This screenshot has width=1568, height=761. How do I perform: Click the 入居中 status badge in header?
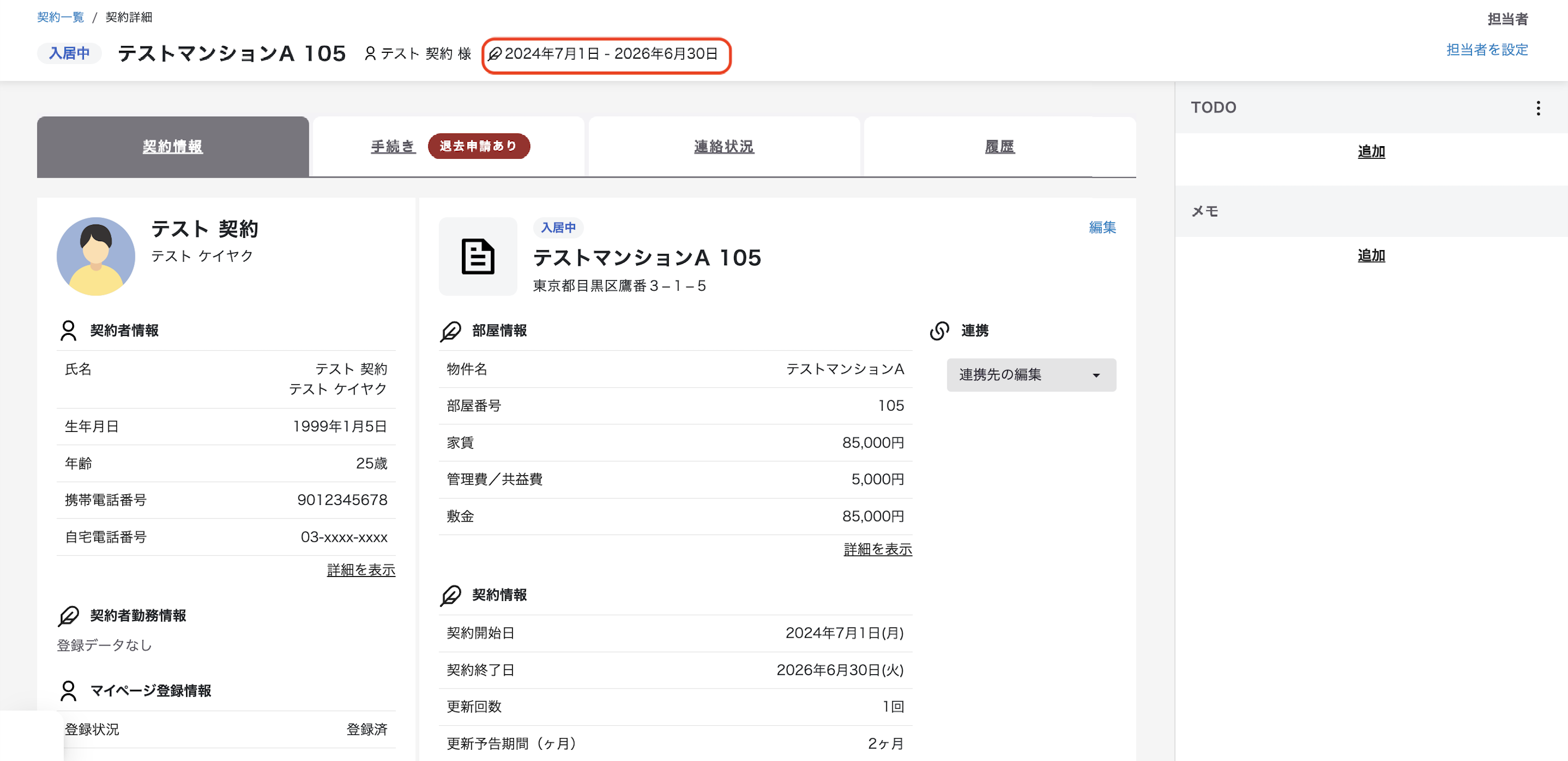[x=69, y=53]
